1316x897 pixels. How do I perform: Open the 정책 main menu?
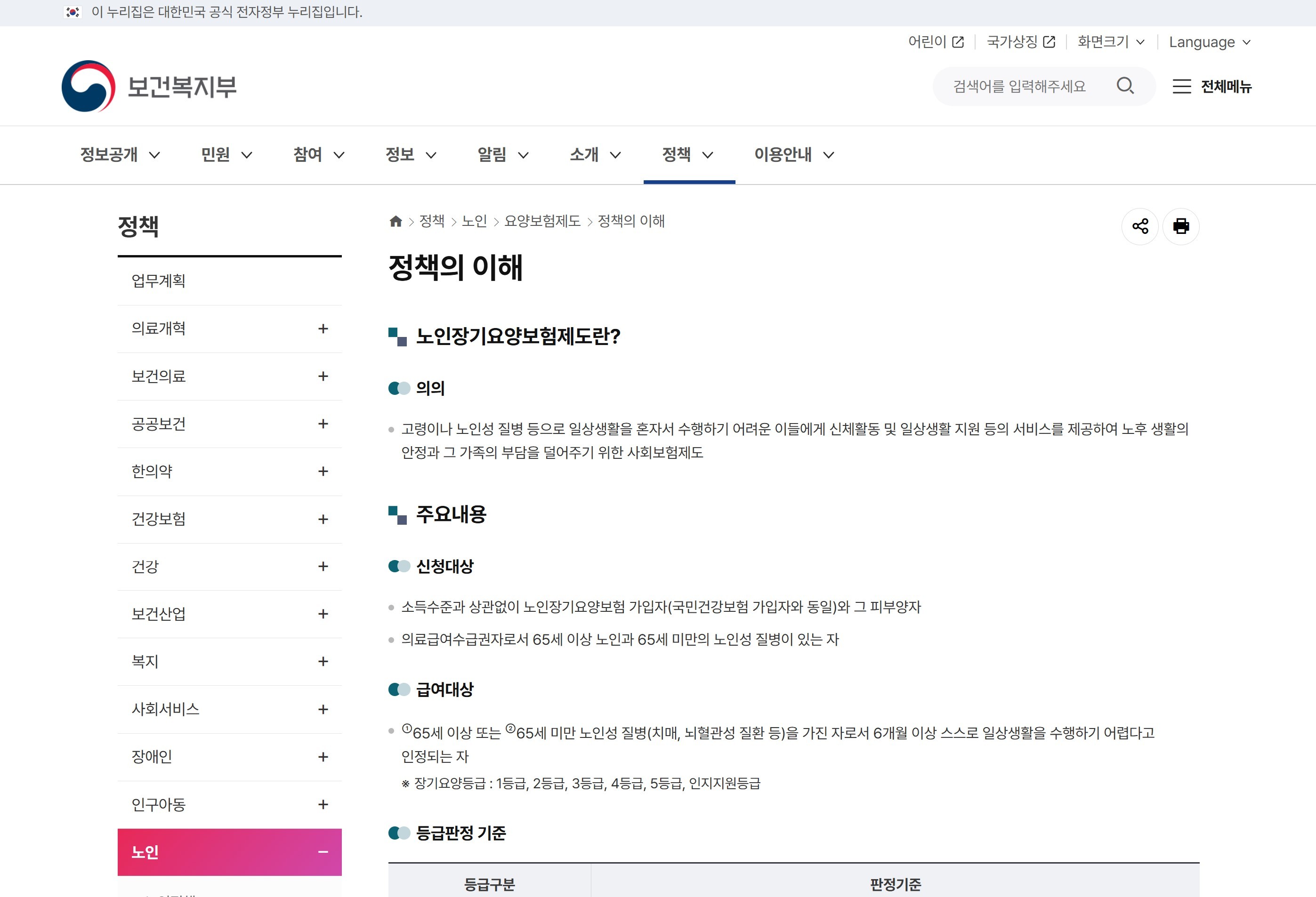click(x=688, y=154)
